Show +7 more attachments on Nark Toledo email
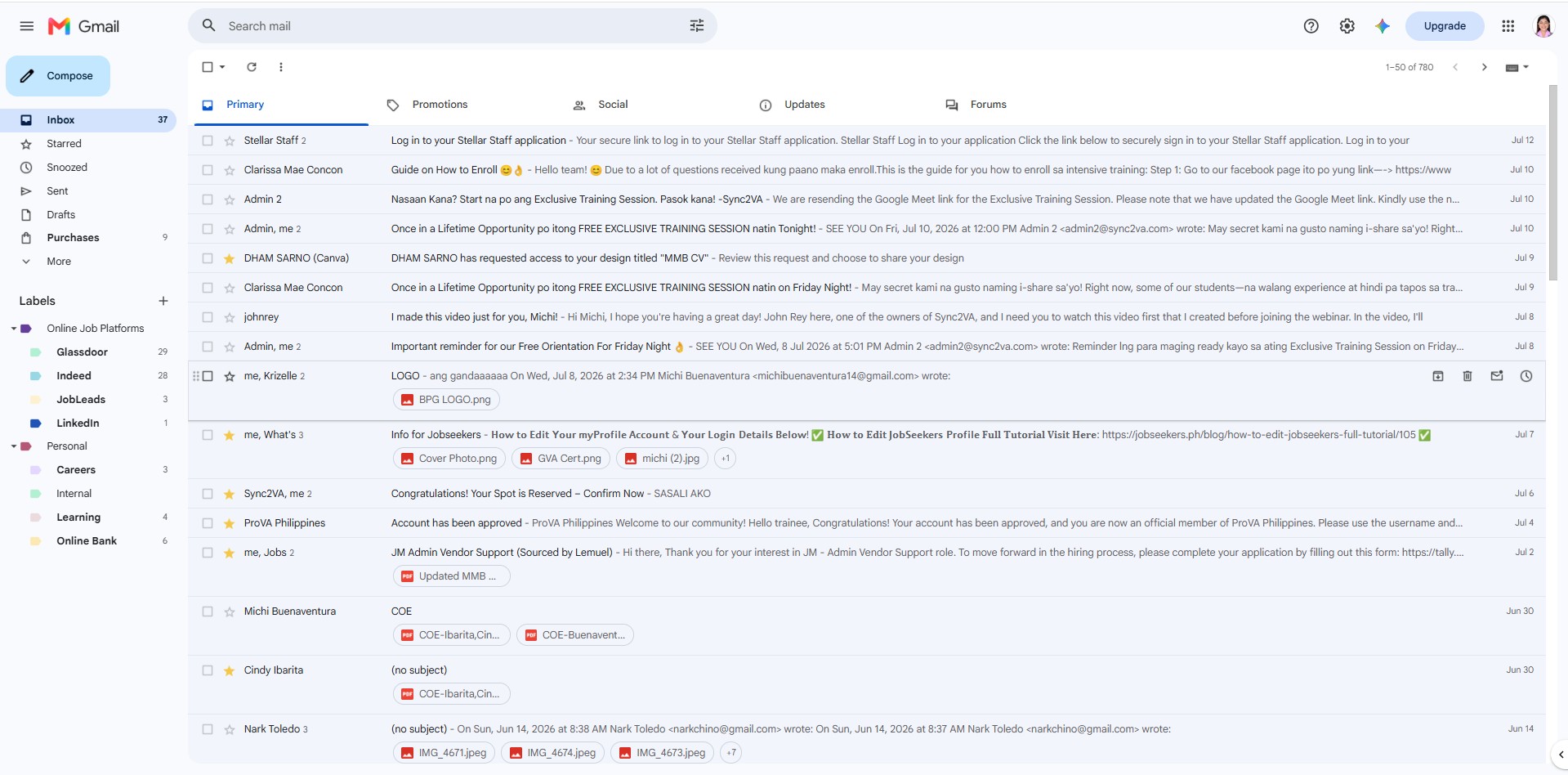1568x775 pixels. click(x=731, y=753)
